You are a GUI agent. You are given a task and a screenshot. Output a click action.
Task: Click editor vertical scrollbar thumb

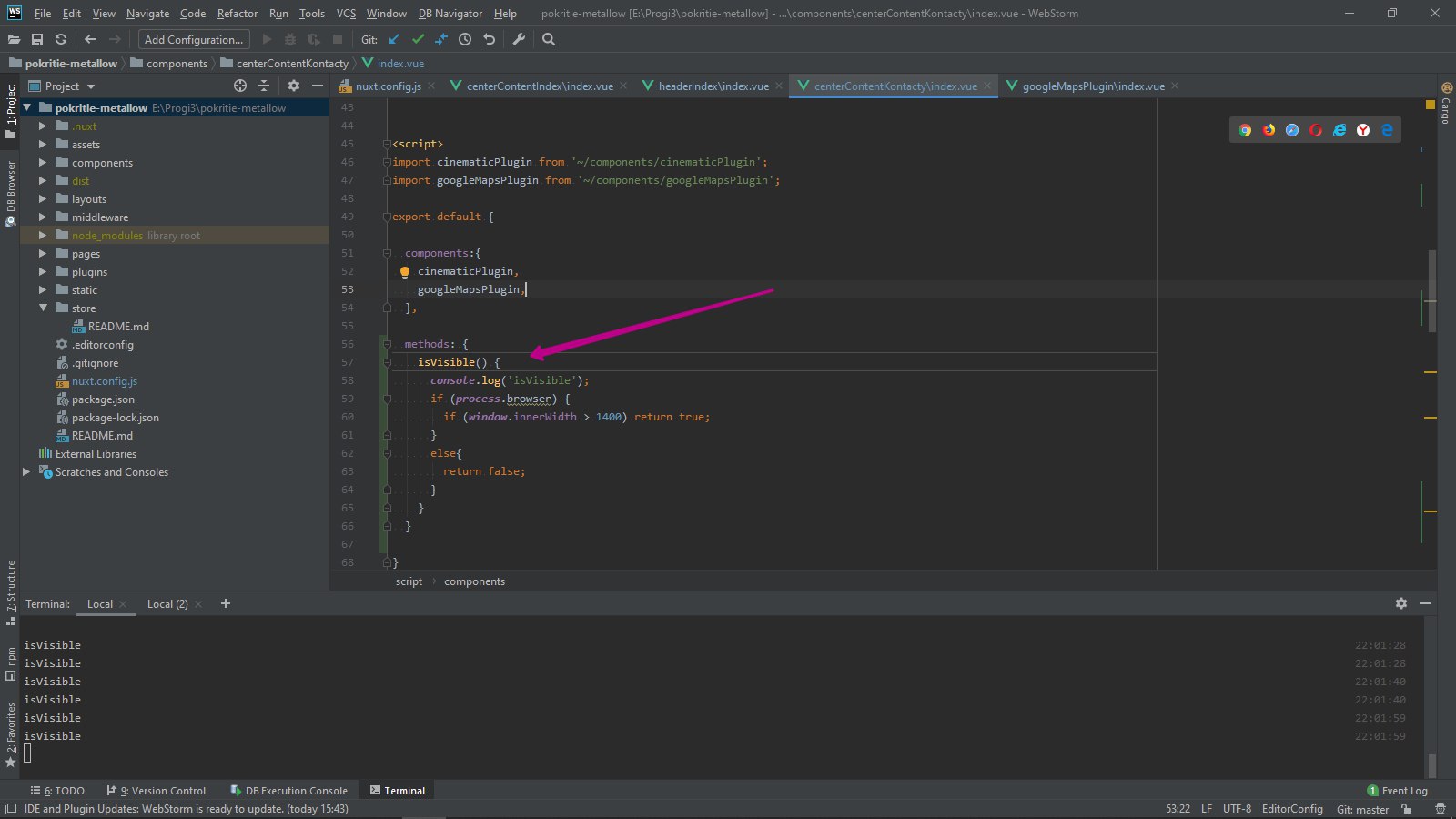pos(1432,291)
